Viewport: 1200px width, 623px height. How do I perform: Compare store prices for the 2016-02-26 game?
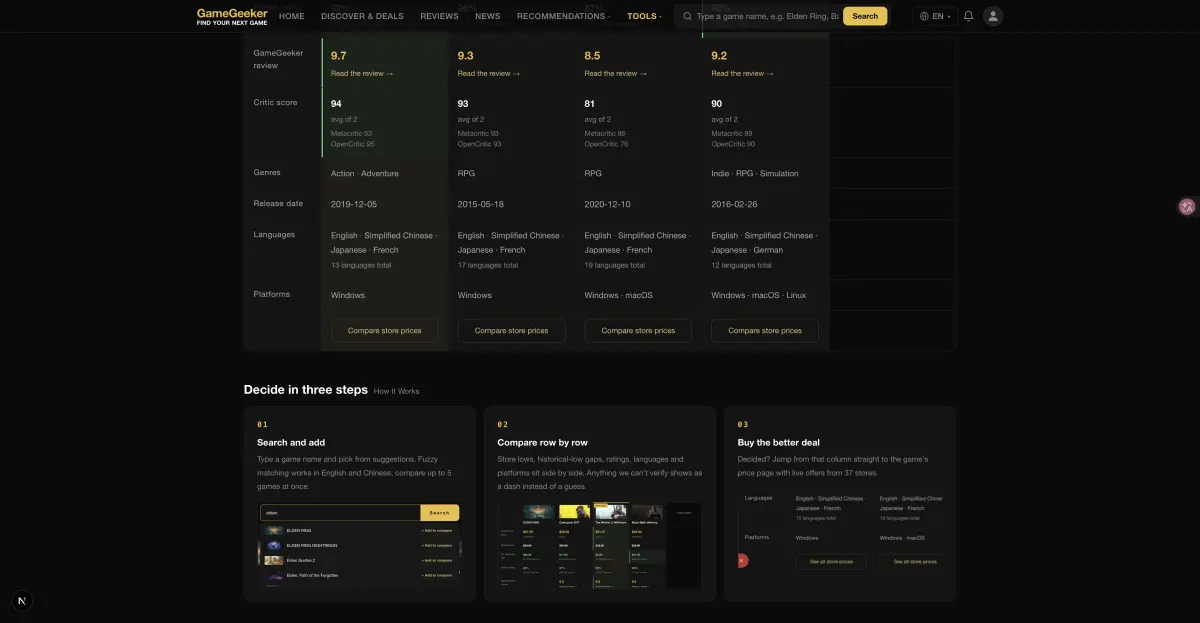(x=765, y=330)
